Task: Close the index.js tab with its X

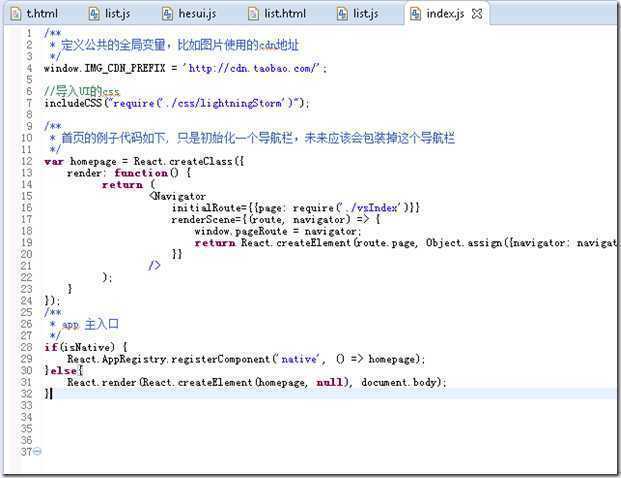Action: click(477, 14)
